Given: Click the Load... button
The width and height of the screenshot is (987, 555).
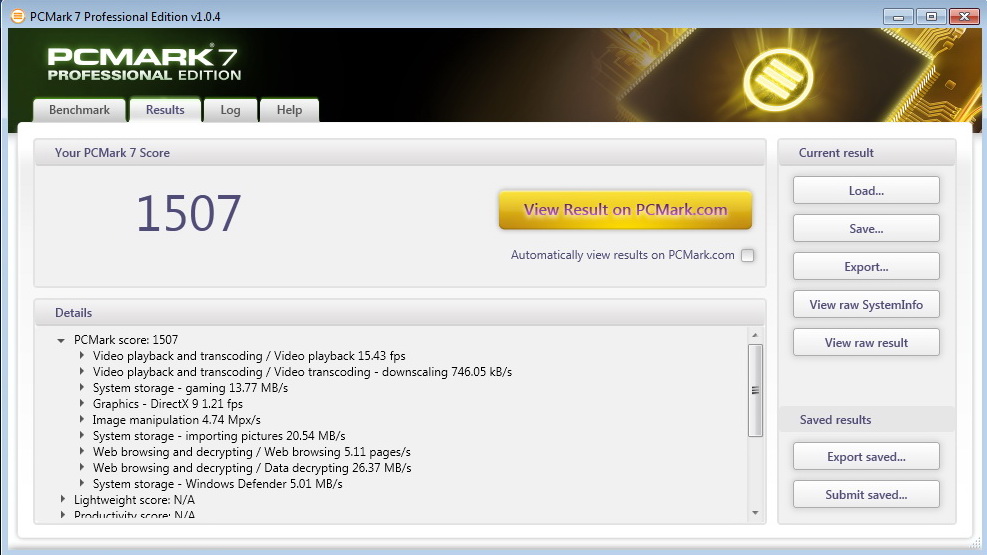Looking at the screenshot, I should (866, 191).
